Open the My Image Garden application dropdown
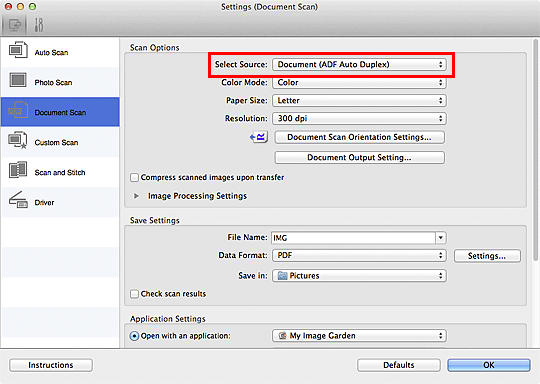The width and height of the screenshot is (540, 384). coord(359,335)
